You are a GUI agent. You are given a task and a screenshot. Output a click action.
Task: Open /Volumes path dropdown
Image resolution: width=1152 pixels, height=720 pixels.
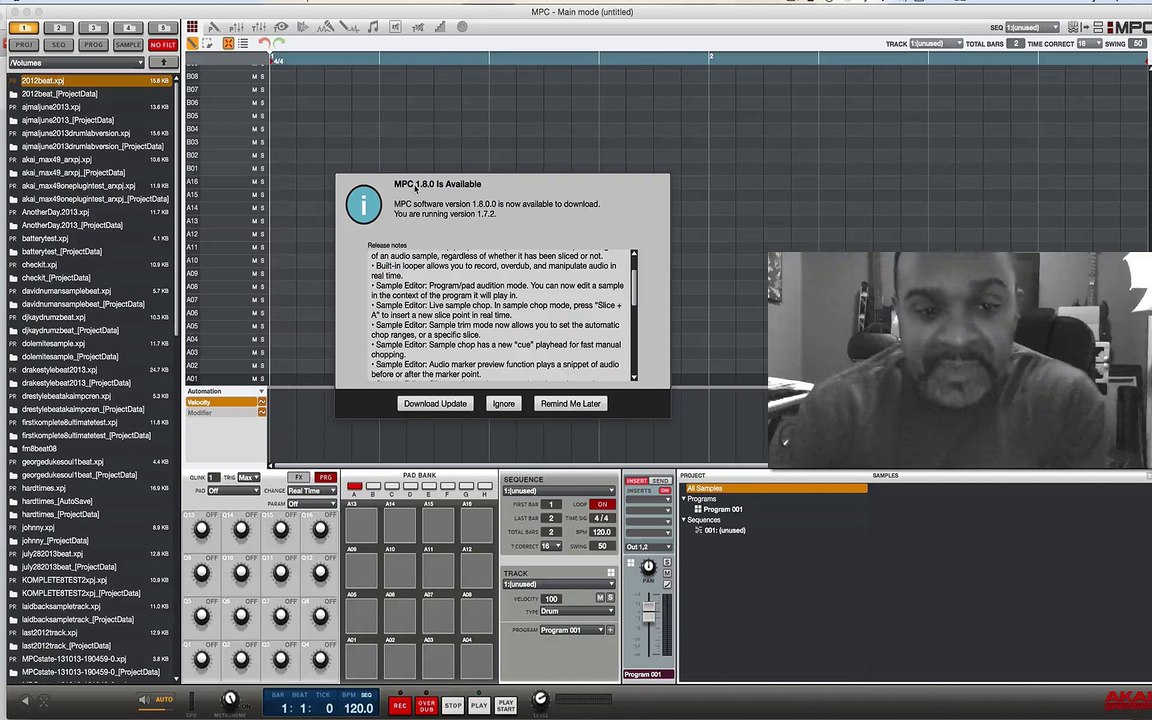[x=76, y=62]
